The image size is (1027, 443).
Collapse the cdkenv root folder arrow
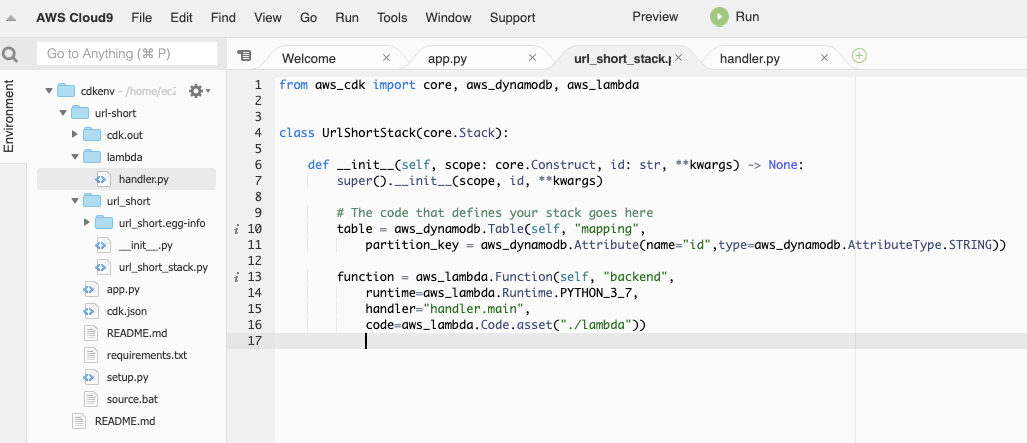pos(49,91)
